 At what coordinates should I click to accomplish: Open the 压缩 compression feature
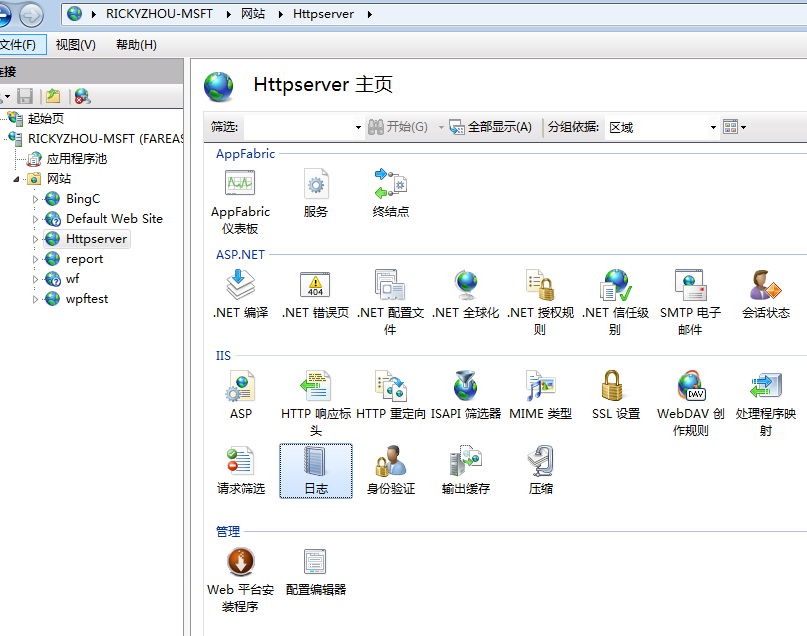click(540, 464)
